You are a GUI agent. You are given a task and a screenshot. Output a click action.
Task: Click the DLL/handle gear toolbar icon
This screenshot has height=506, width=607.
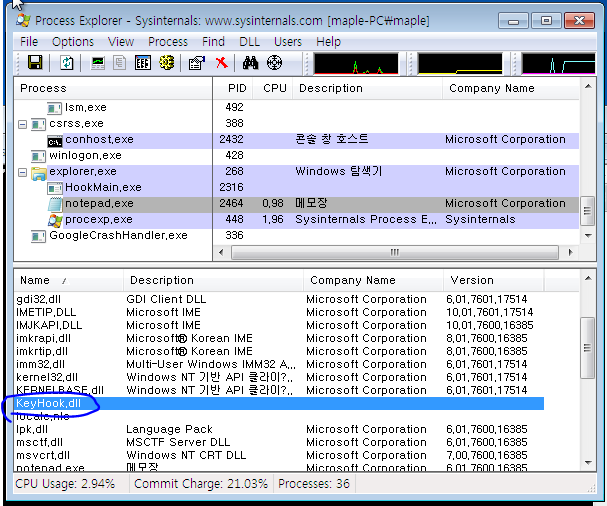tap(166, 62)
